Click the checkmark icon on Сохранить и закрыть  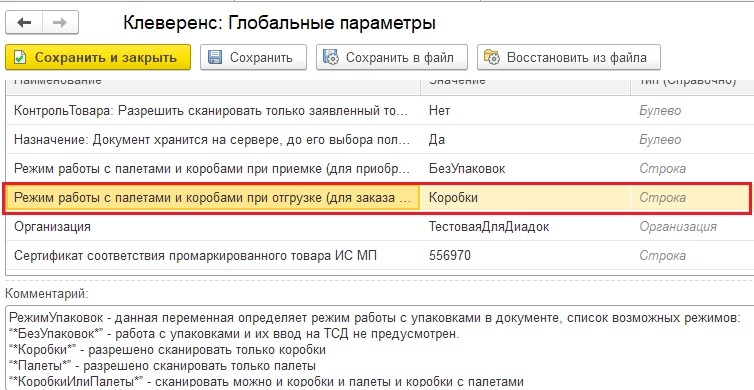click(x=20, y=58)
